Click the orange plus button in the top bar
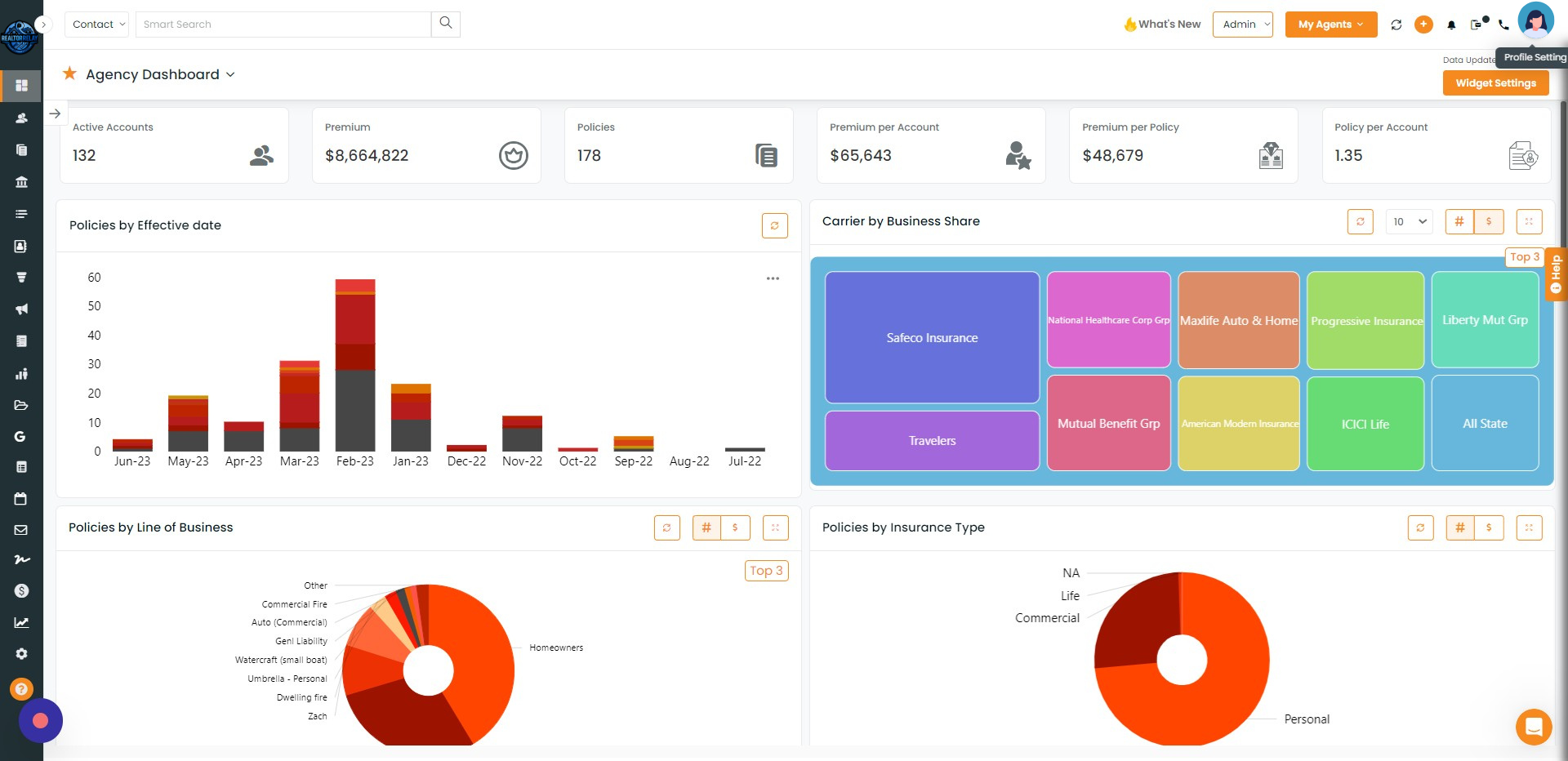Image resolution: width=1568 pixels, height=761 pixels. click(1423, 24)
